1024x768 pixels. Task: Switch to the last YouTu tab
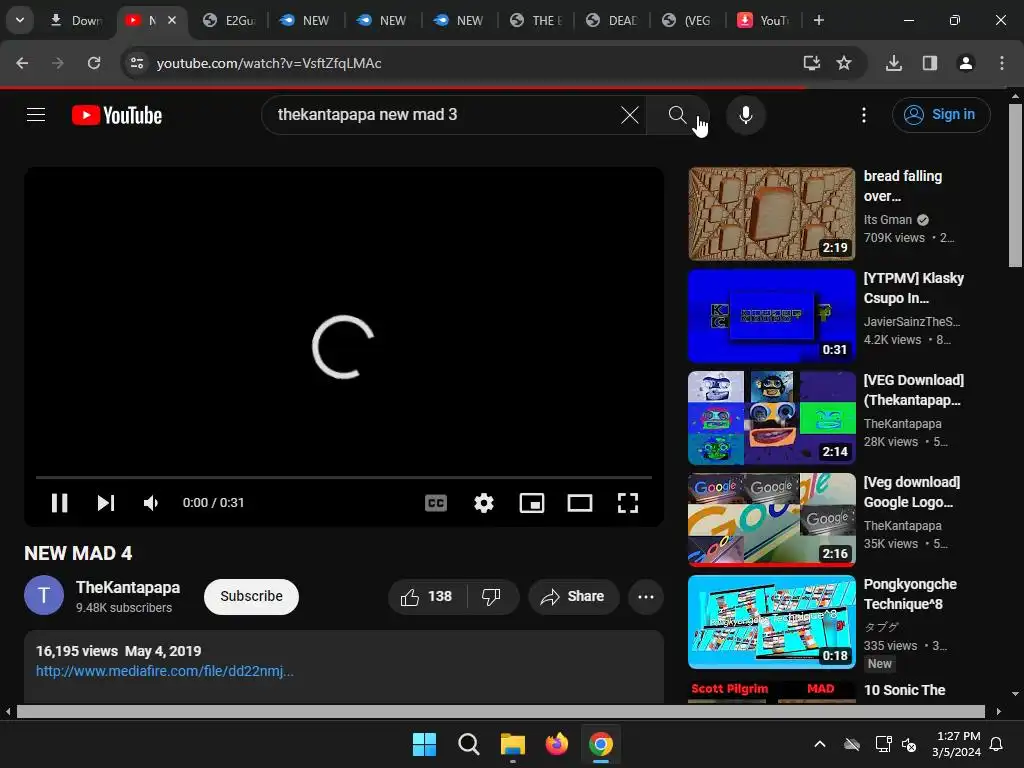pyautogui.click(x=765, y=20)
